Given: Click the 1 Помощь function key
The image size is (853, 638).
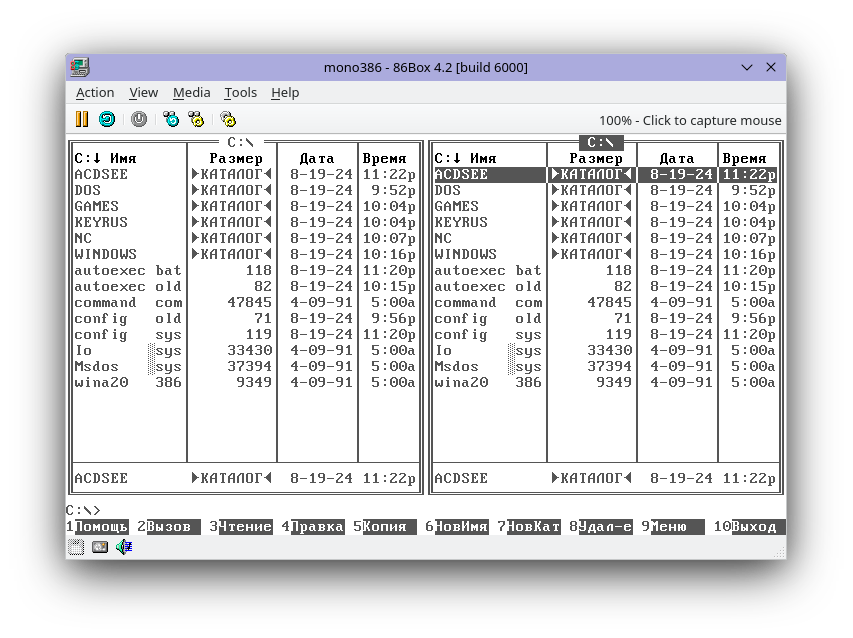Looking at the screenshot, I should [x=97, y=526].
